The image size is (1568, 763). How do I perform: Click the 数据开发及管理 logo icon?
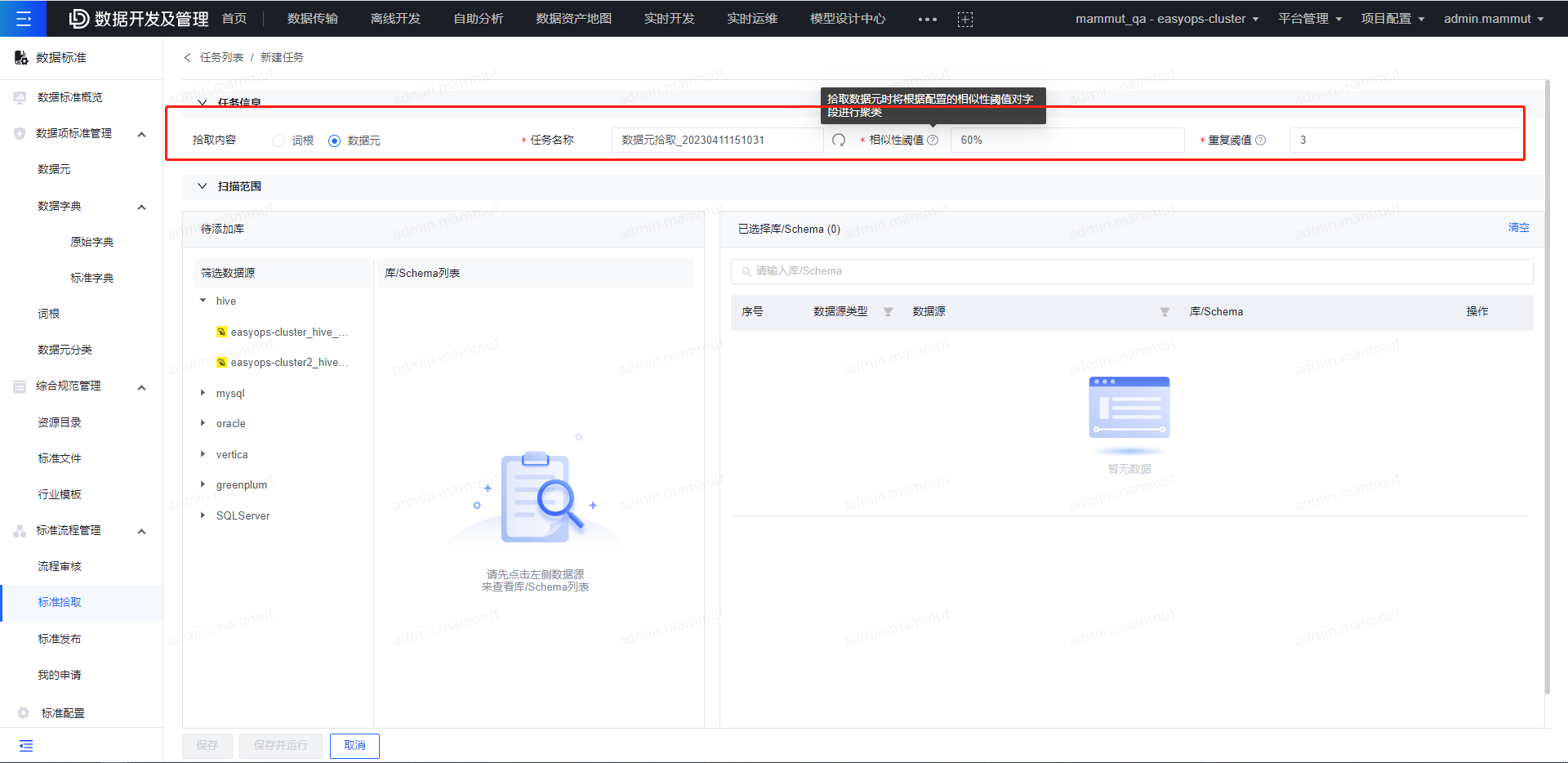click(x=78, y=18)
